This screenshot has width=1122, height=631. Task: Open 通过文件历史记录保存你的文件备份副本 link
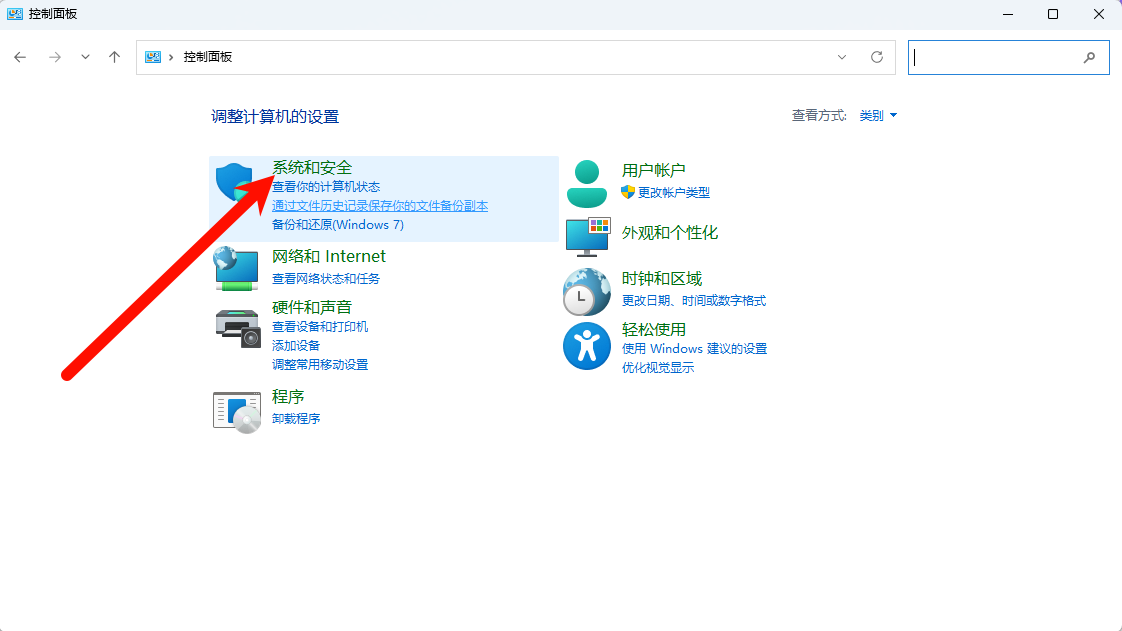(x=380, y=206)
